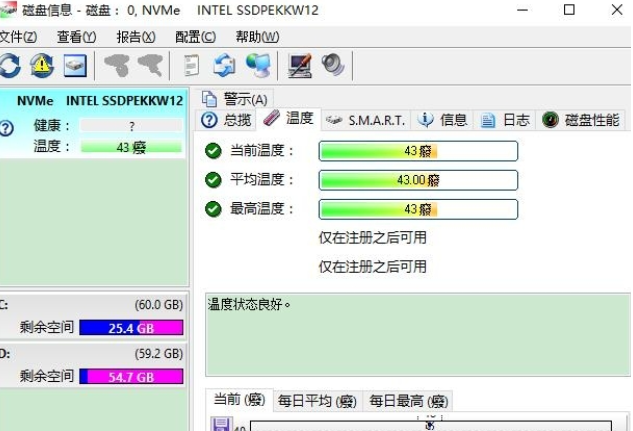Select the 当前 temperature chart tab
This screenshot has width=633, height=431.
point(239,400)
